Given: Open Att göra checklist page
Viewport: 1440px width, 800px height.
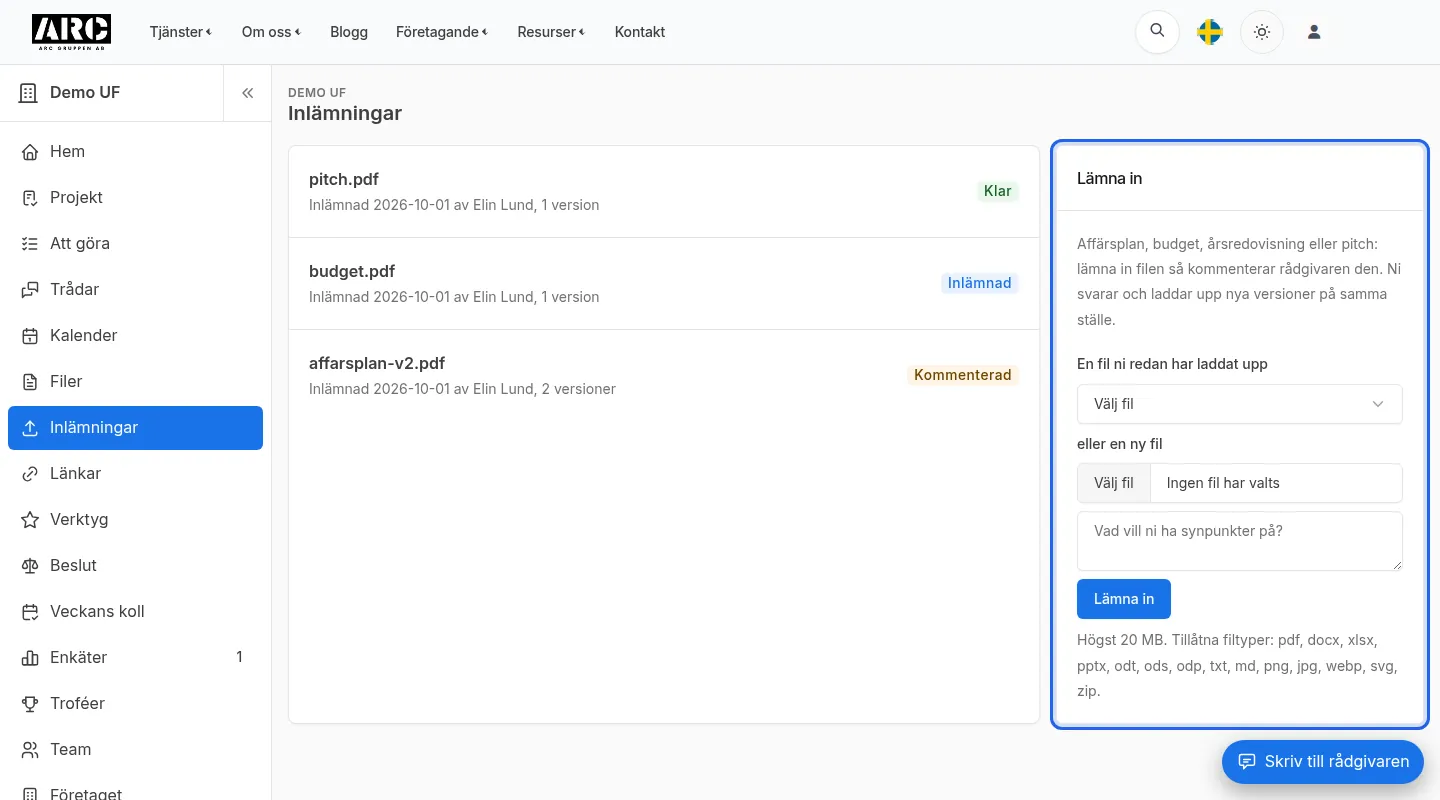Looking at the screenshot, I should [x=135, y=244].
